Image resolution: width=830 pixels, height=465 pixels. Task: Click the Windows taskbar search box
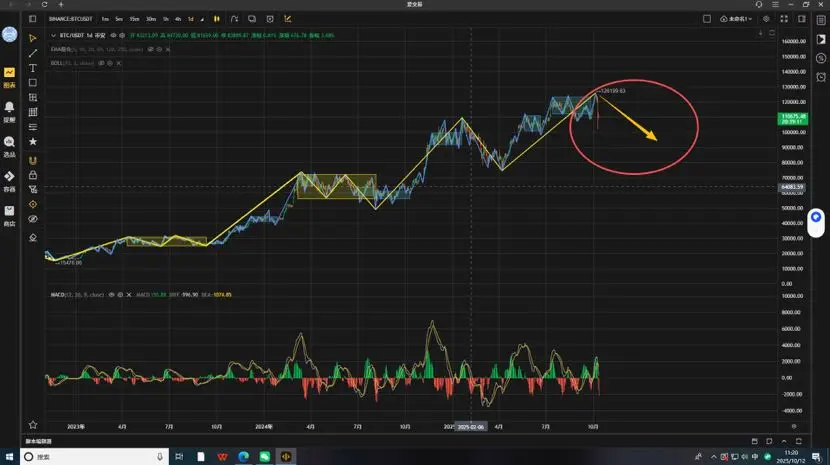(95, 457)
